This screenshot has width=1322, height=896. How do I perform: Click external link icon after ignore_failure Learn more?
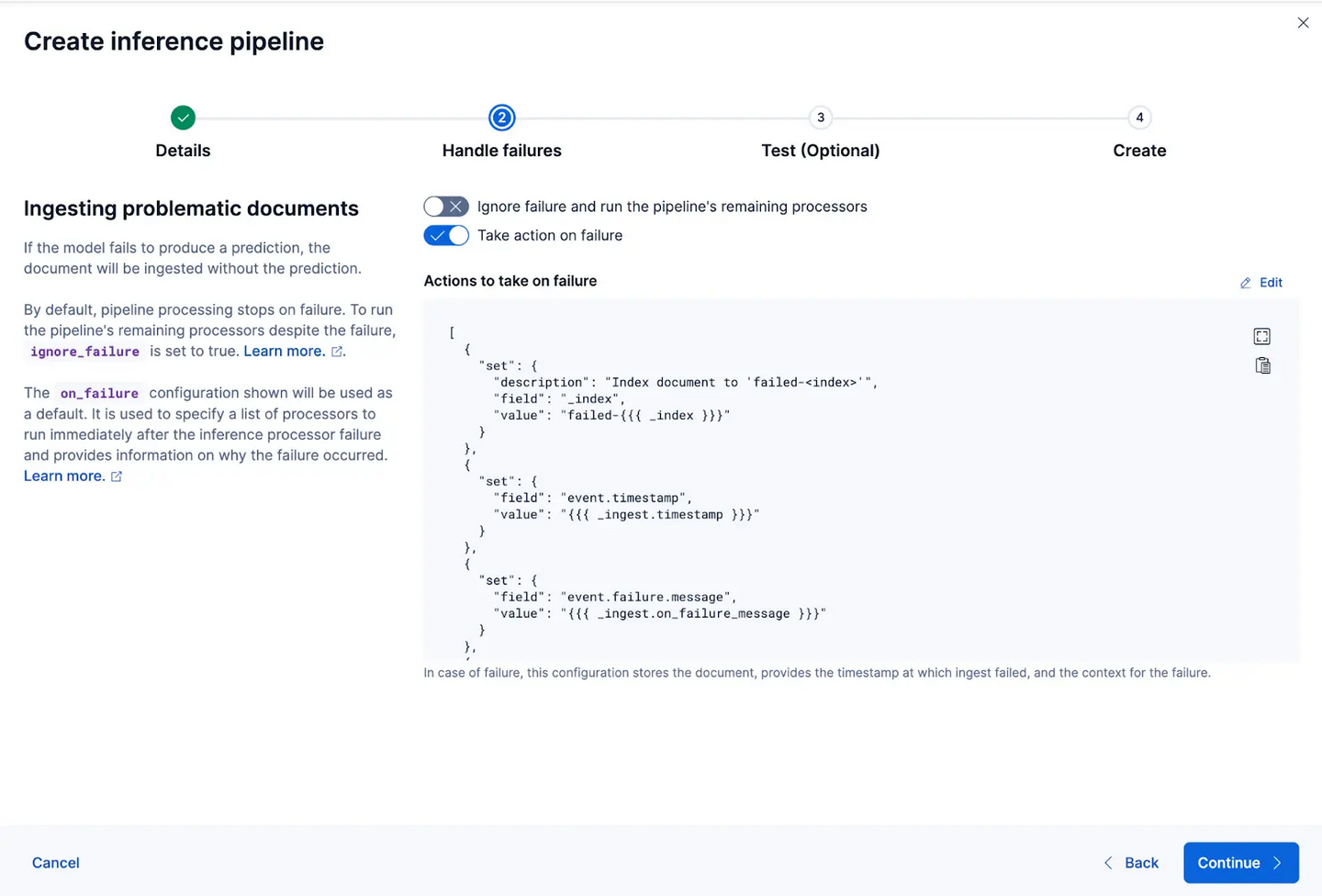tap(337, 352)
